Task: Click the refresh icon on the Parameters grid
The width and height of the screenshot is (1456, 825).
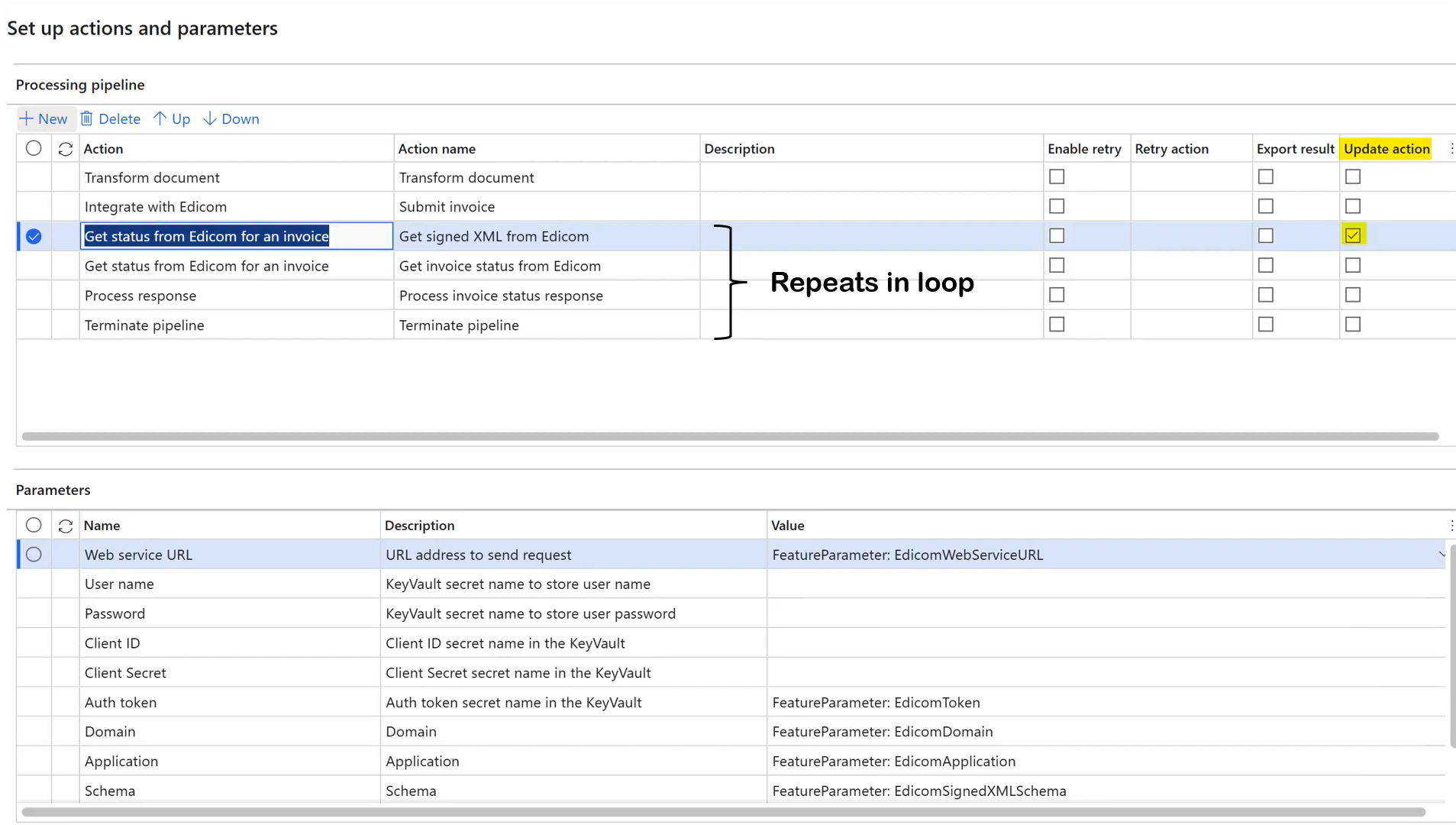Action: [x=64, y=526]
